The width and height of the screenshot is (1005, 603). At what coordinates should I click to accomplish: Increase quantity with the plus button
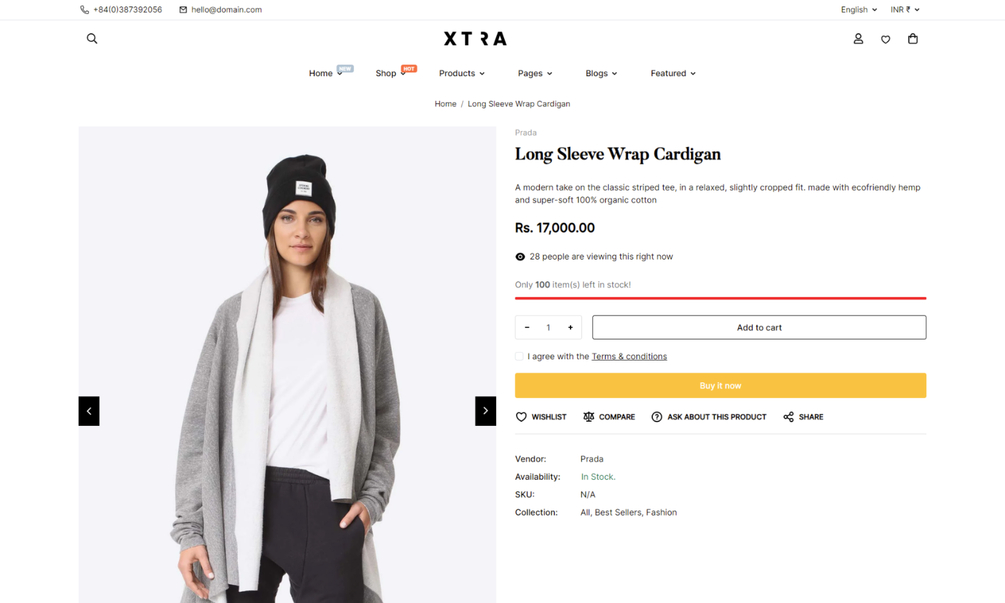[x=570, y=327]
